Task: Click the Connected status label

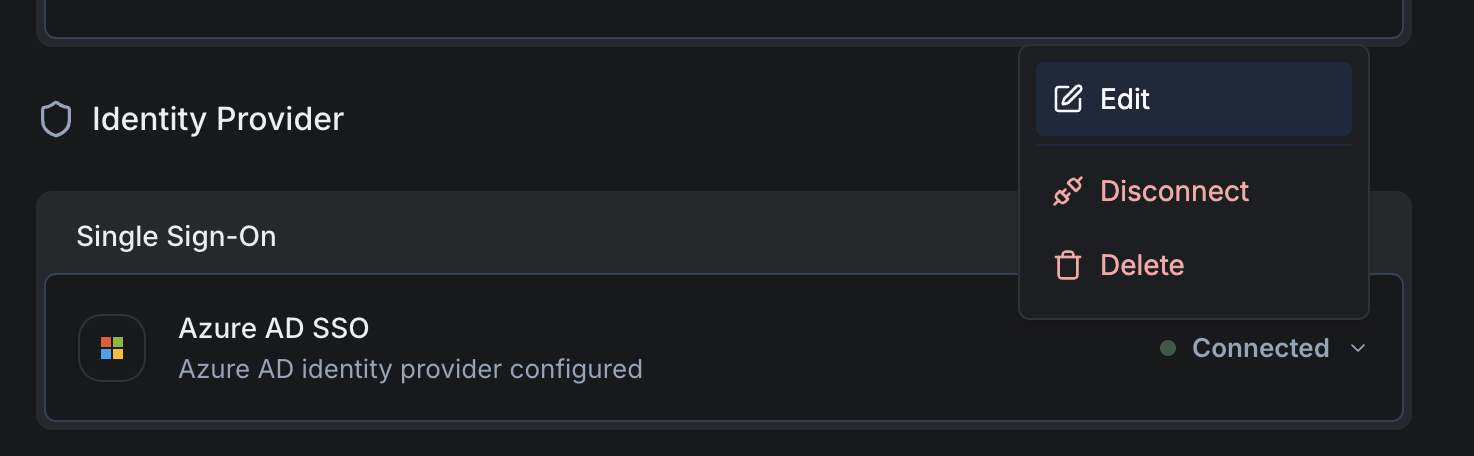Action: point(1260,348)
